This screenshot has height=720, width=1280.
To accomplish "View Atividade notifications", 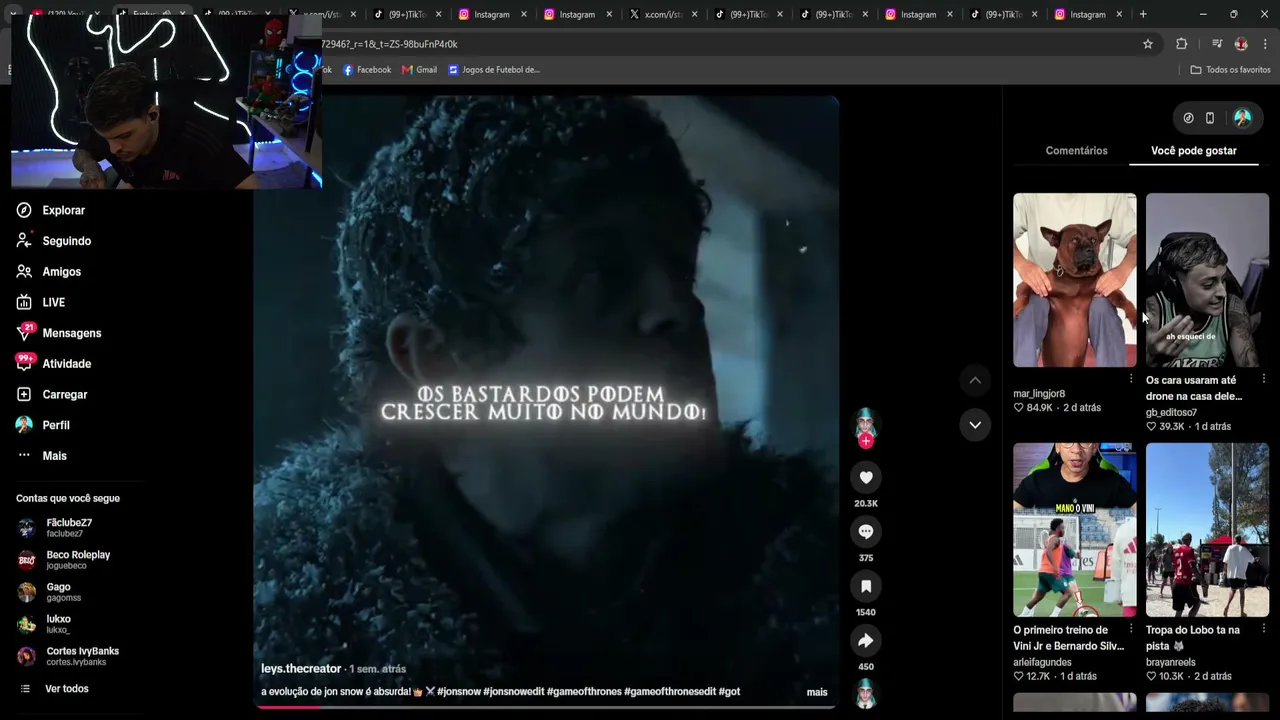I will click(x=54, y=364).
